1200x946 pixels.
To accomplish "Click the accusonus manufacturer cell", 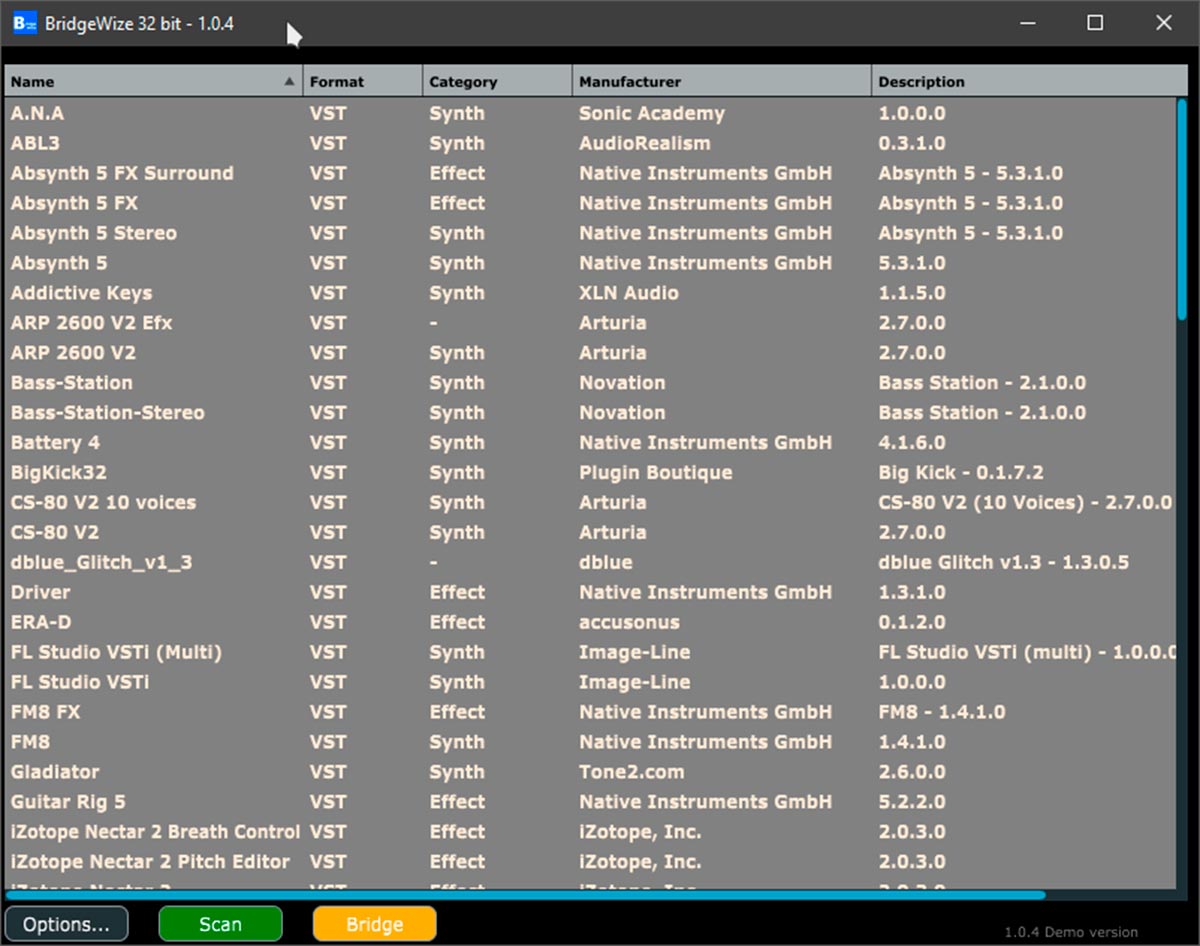I will (x=629, y=623).
